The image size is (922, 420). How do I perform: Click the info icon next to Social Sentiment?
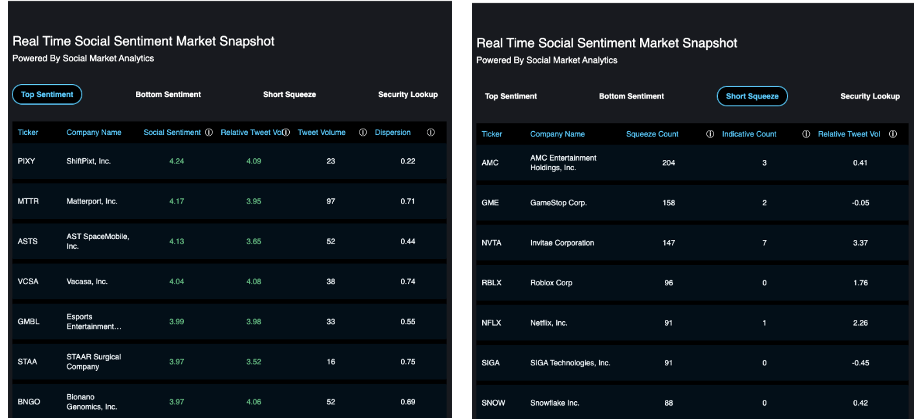coord(209,132)
